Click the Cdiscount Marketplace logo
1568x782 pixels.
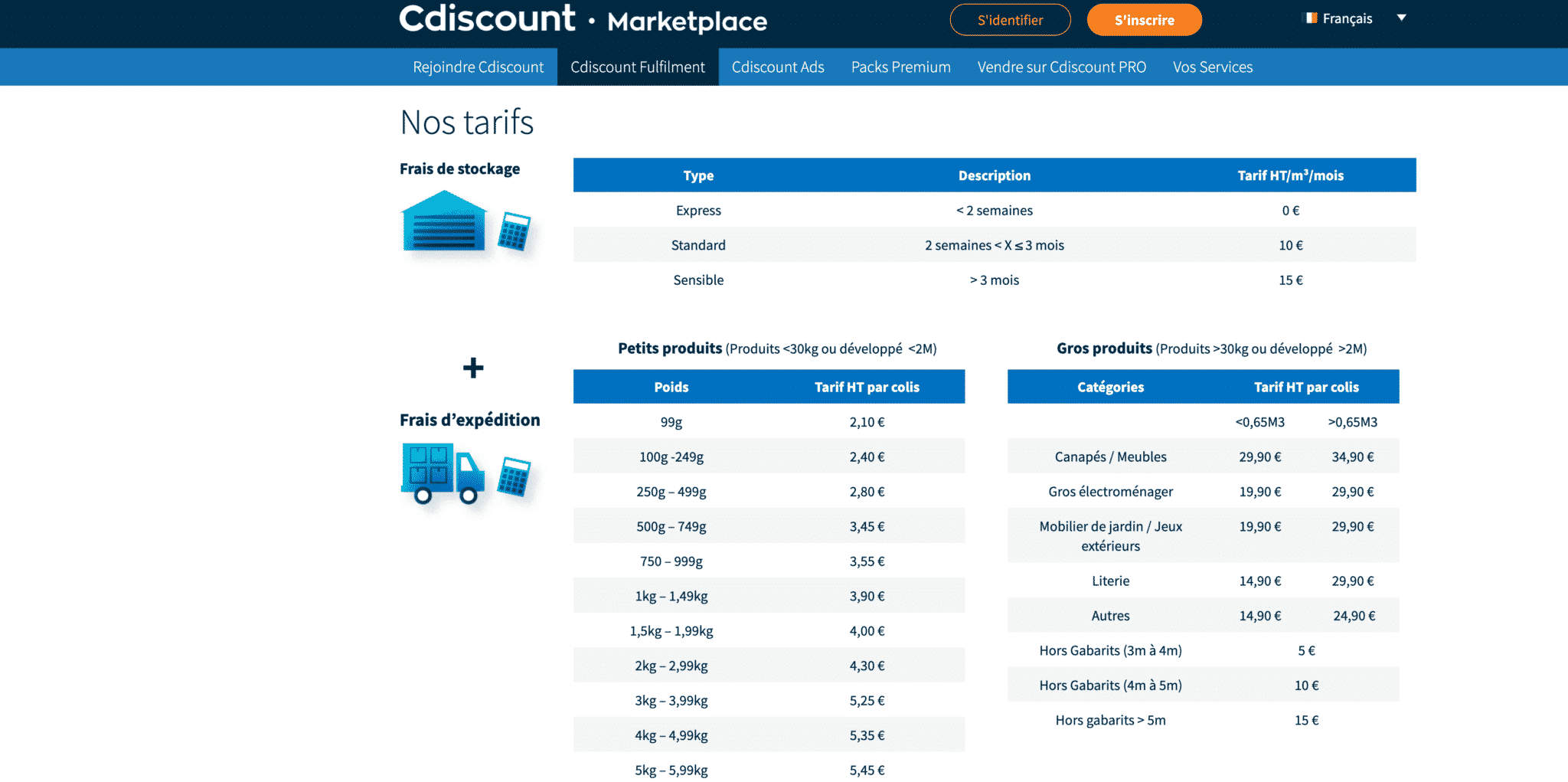(583, 19)
